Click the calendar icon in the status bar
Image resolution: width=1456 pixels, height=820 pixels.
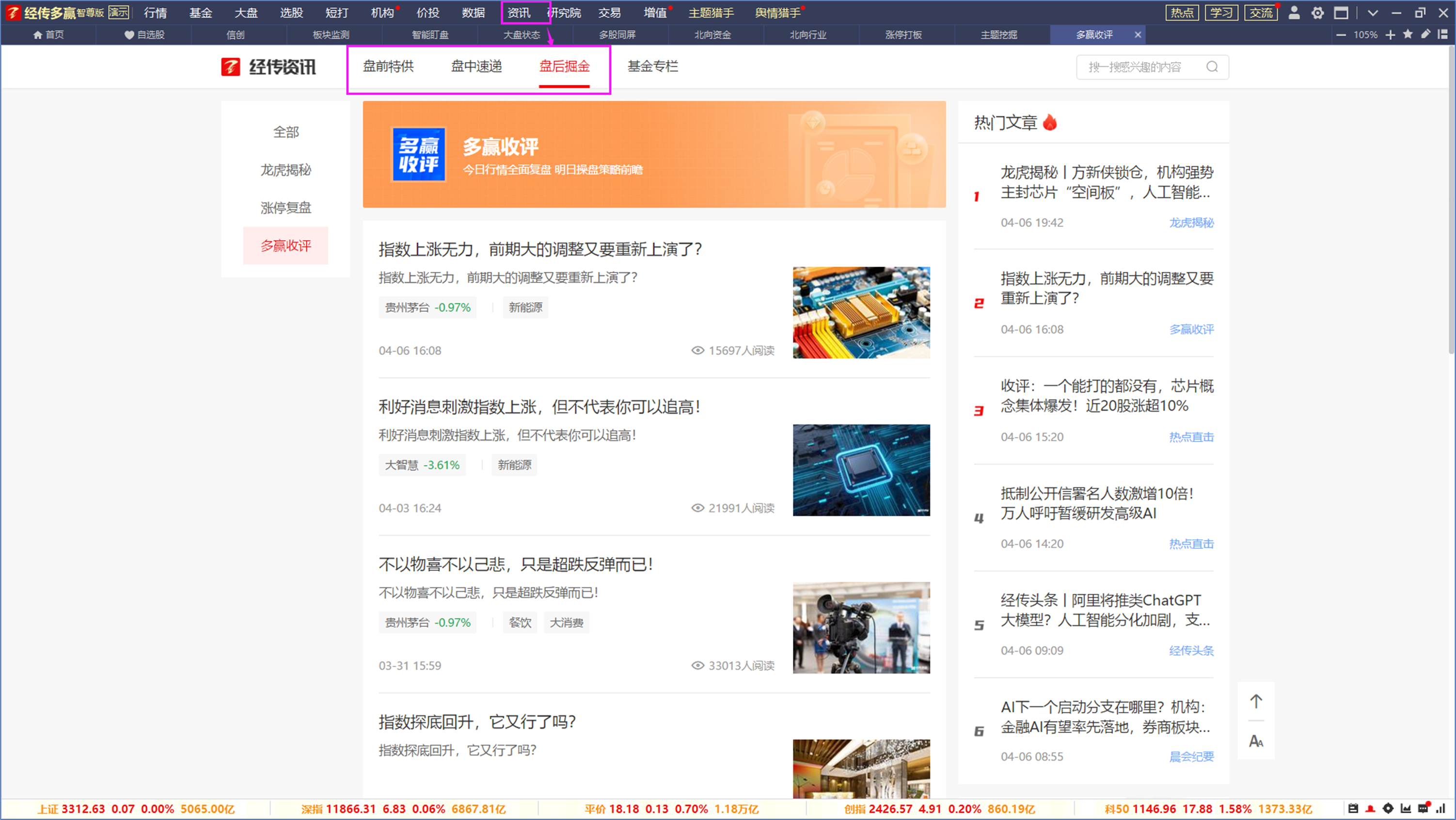[1353, 809]
